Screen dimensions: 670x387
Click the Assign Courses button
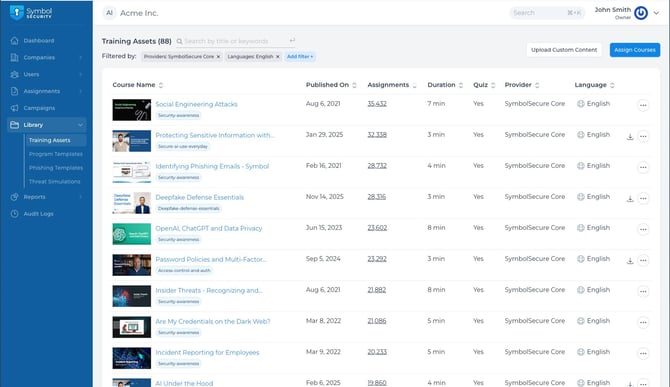click(x=635, y=50)
